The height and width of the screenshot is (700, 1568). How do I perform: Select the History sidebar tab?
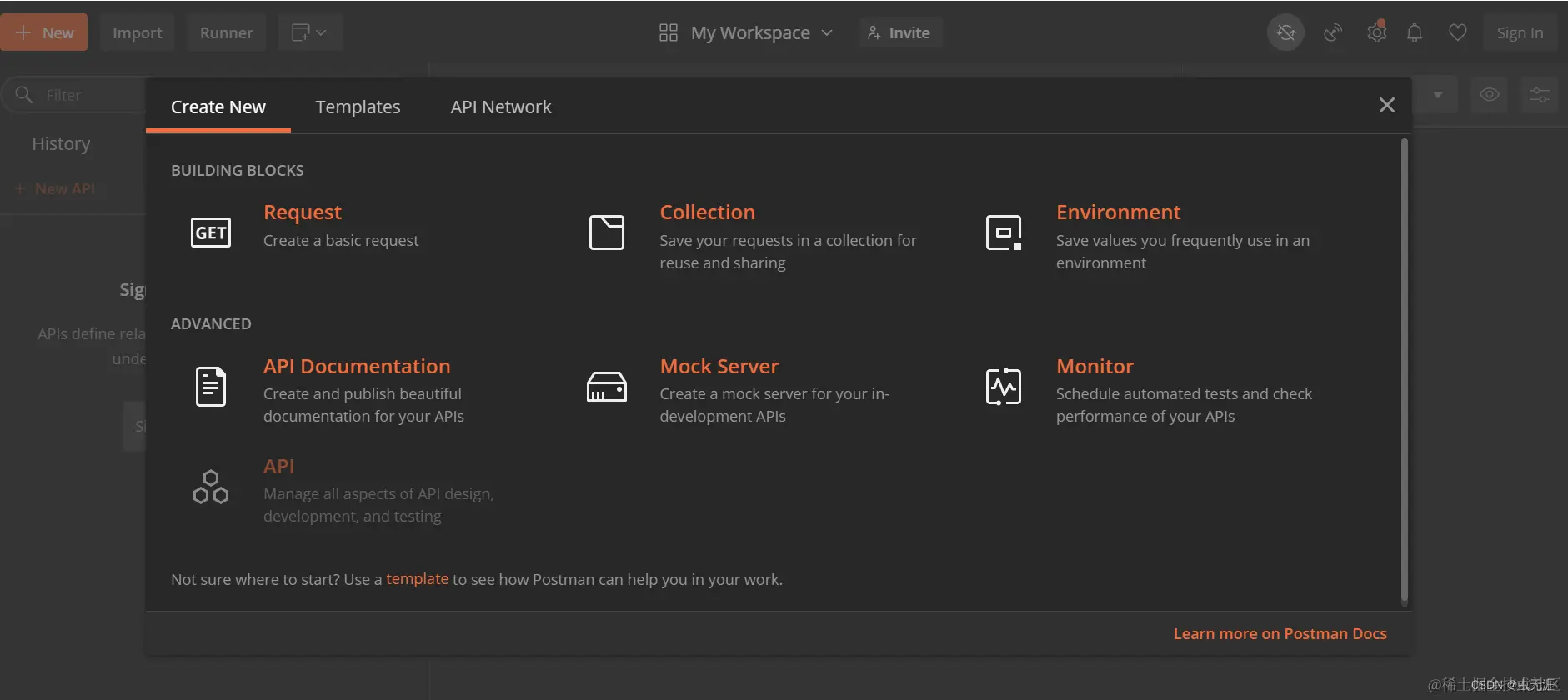tap(61, 143)
